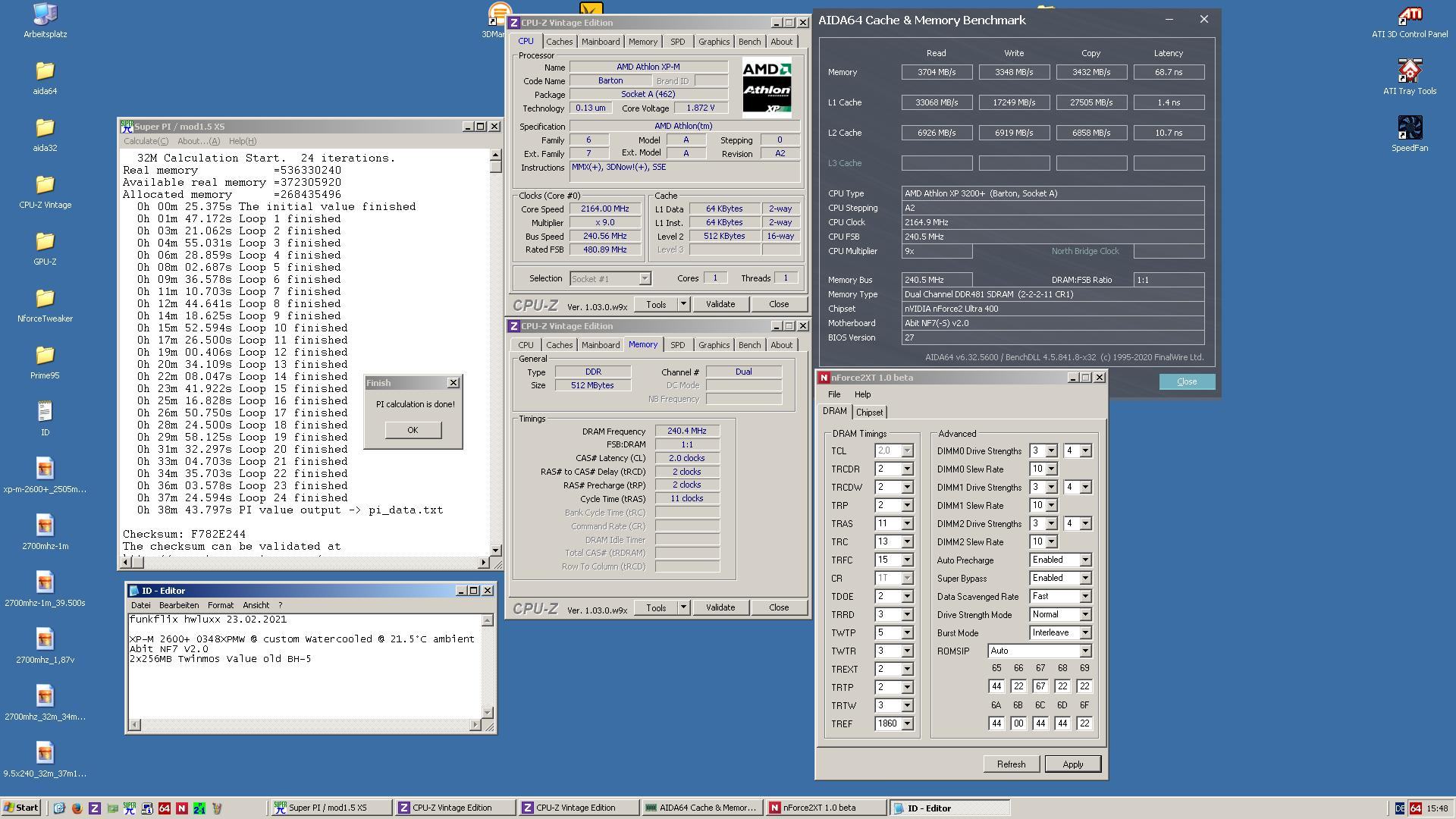Open the Prime95 desktop folder
Viewport: 1456px width, 819px height.
tap(45, 362)
